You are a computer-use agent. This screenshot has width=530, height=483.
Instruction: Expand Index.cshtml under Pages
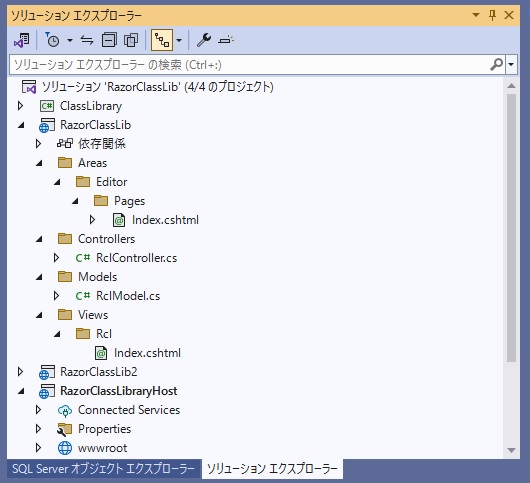pyautogui.click(x=92, y=220)
